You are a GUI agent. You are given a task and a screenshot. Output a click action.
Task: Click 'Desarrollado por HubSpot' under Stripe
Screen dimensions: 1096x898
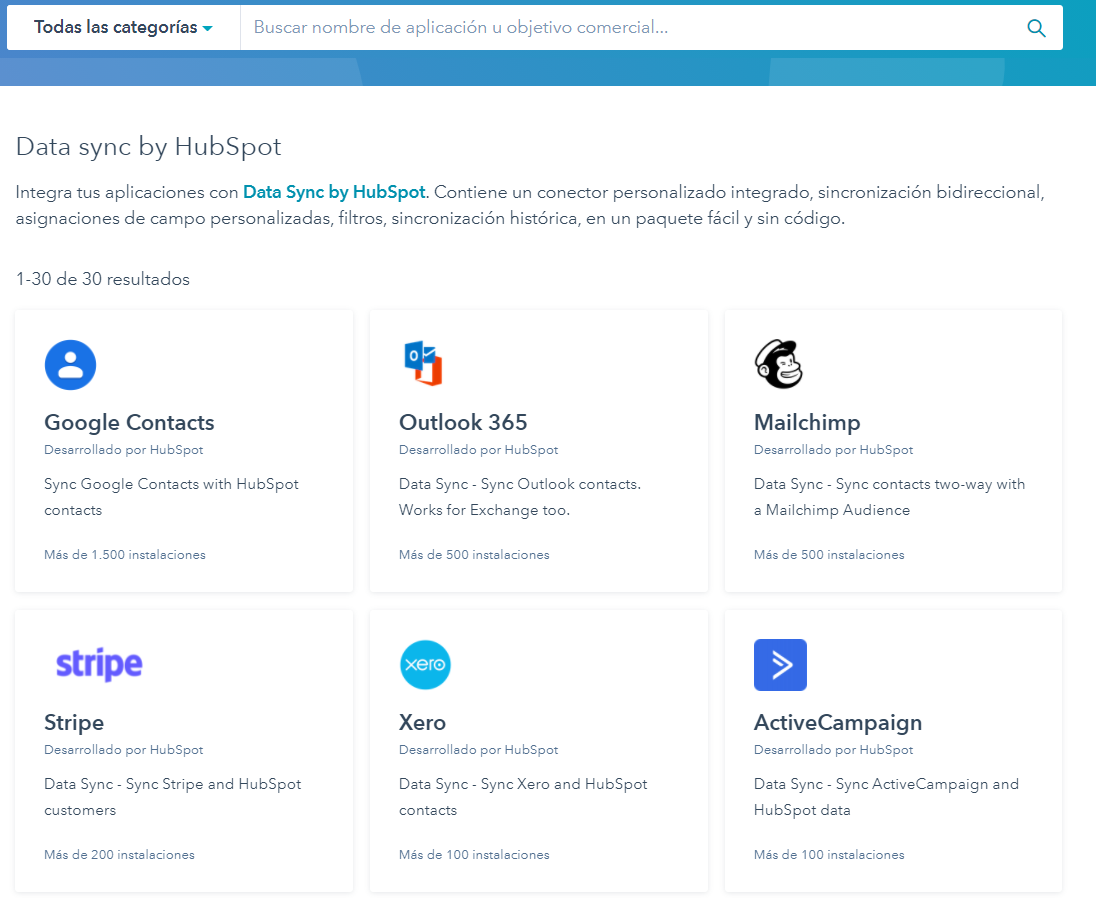(x=124, y=750)
